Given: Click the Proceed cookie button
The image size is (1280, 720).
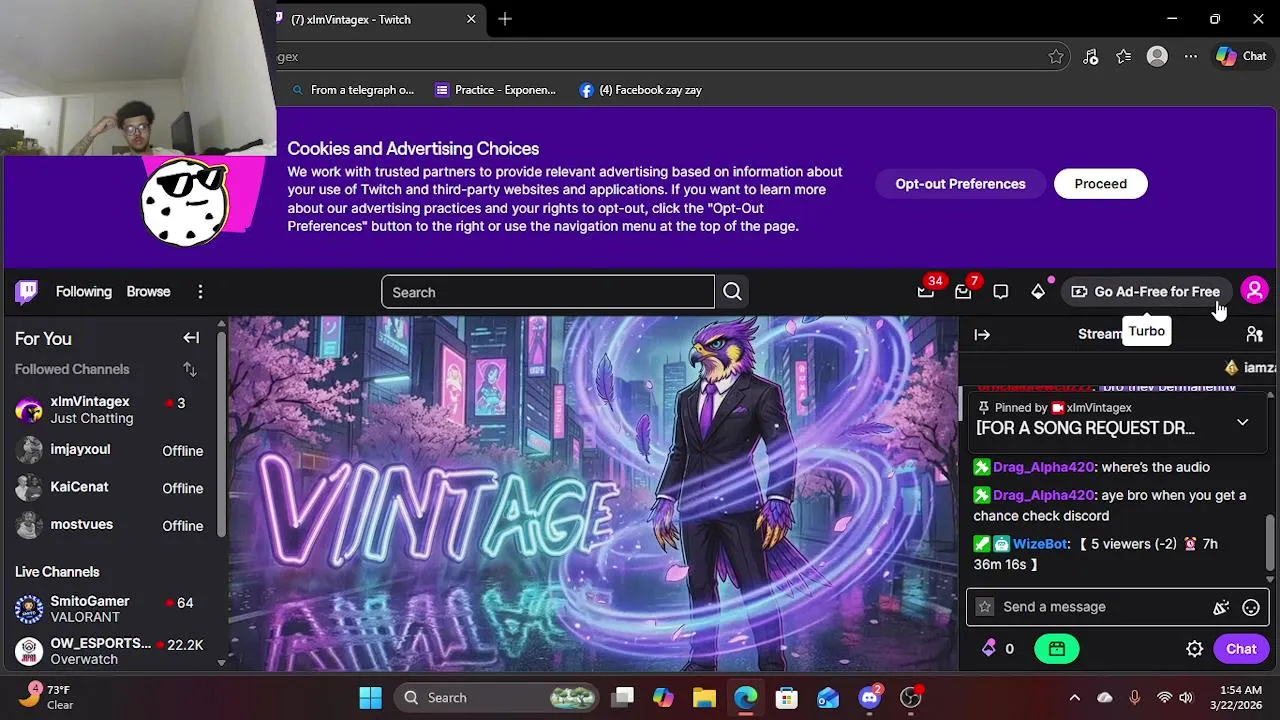Looking at the screenshot, I should pos(1100,184).
